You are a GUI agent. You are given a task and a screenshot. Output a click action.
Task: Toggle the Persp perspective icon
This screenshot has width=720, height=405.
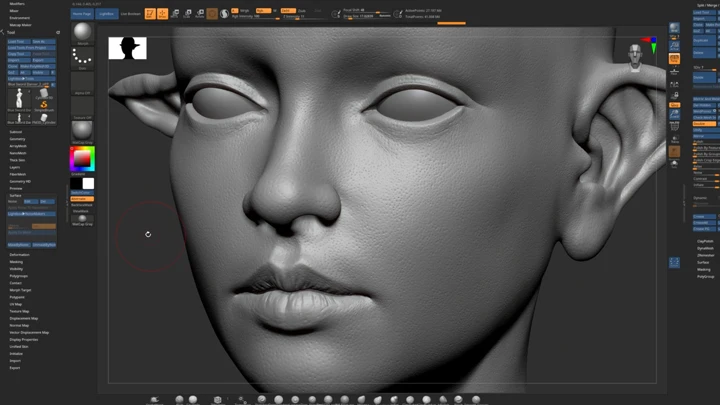tap(674, 59)
